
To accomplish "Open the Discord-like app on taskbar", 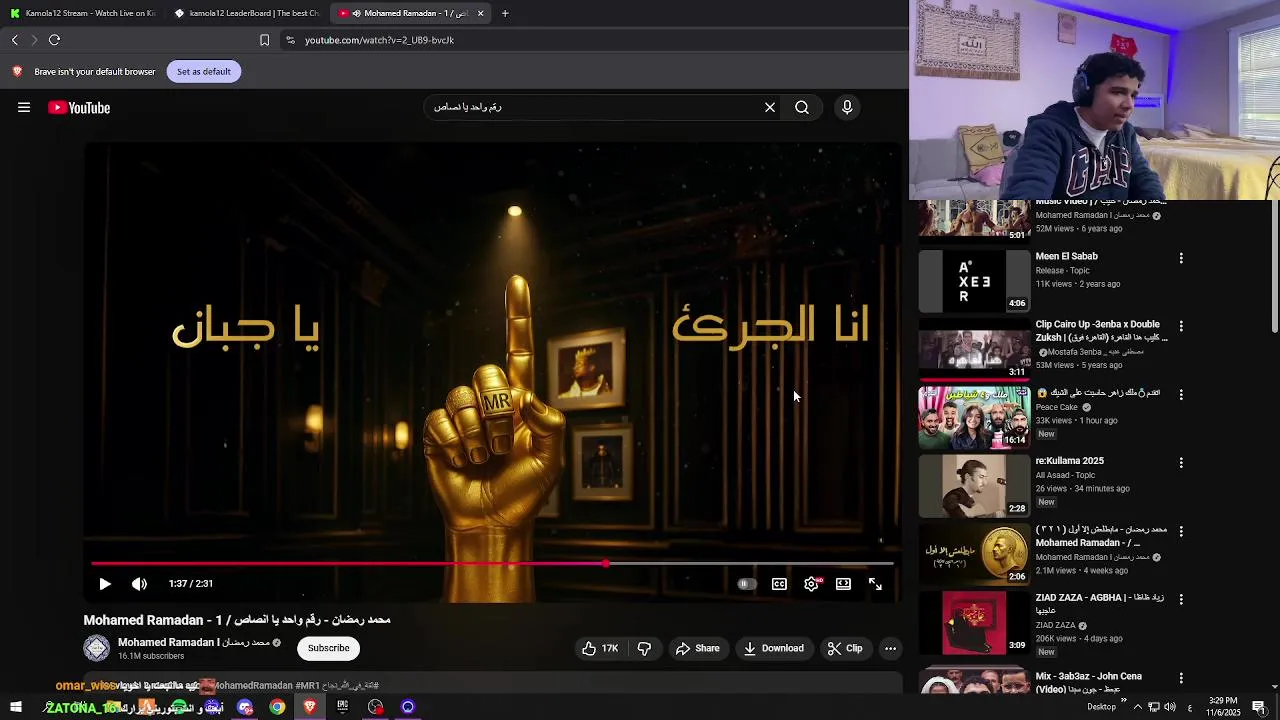I will (x=245, y=707).
